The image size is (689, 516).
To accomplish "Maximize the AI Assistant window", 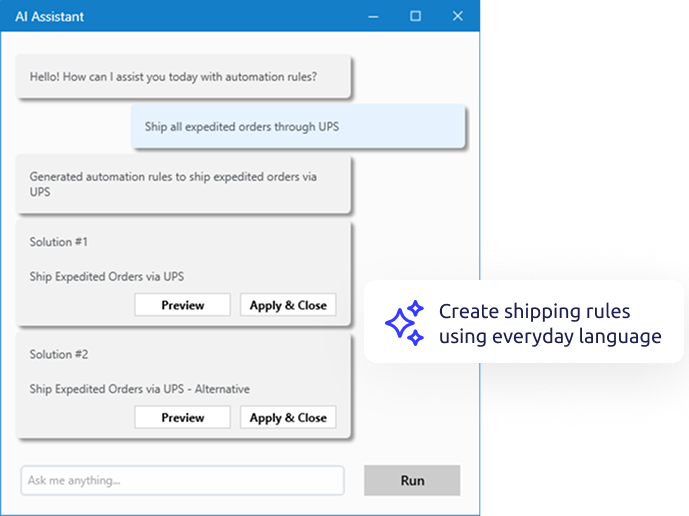I will 416,16.
